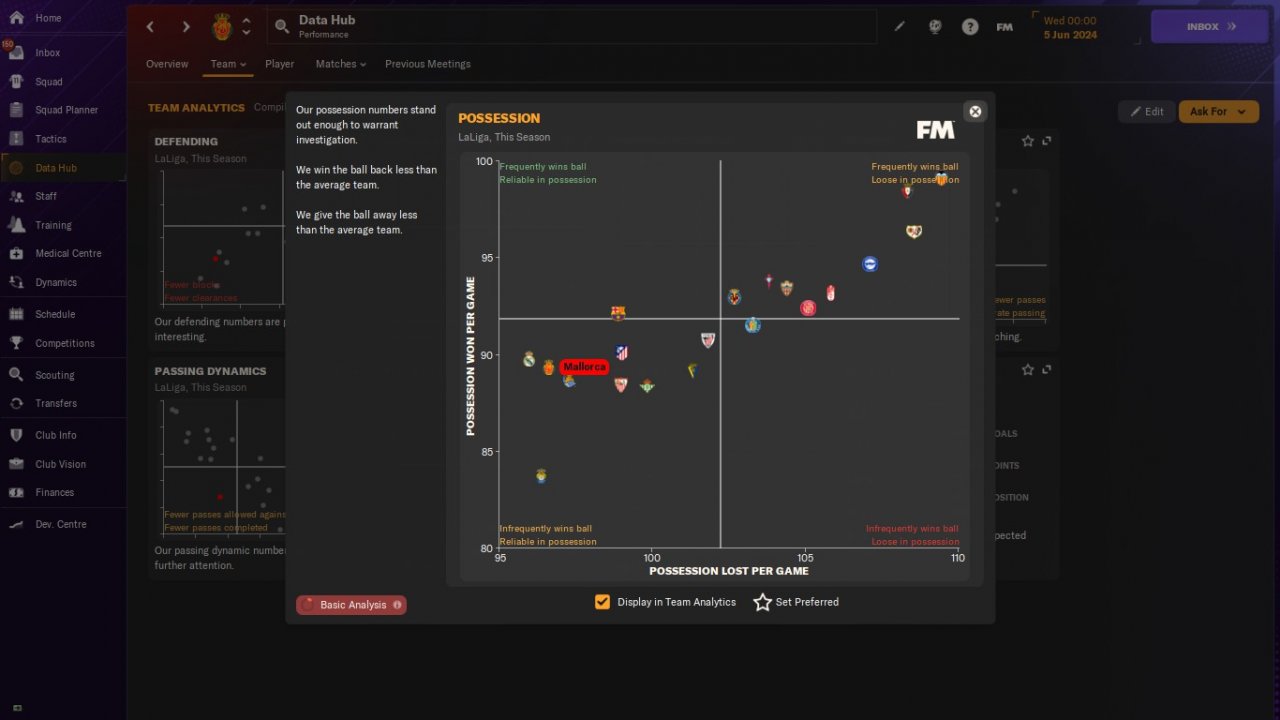Open the Medical Centre sidebar icon

(x=16, y=253)
